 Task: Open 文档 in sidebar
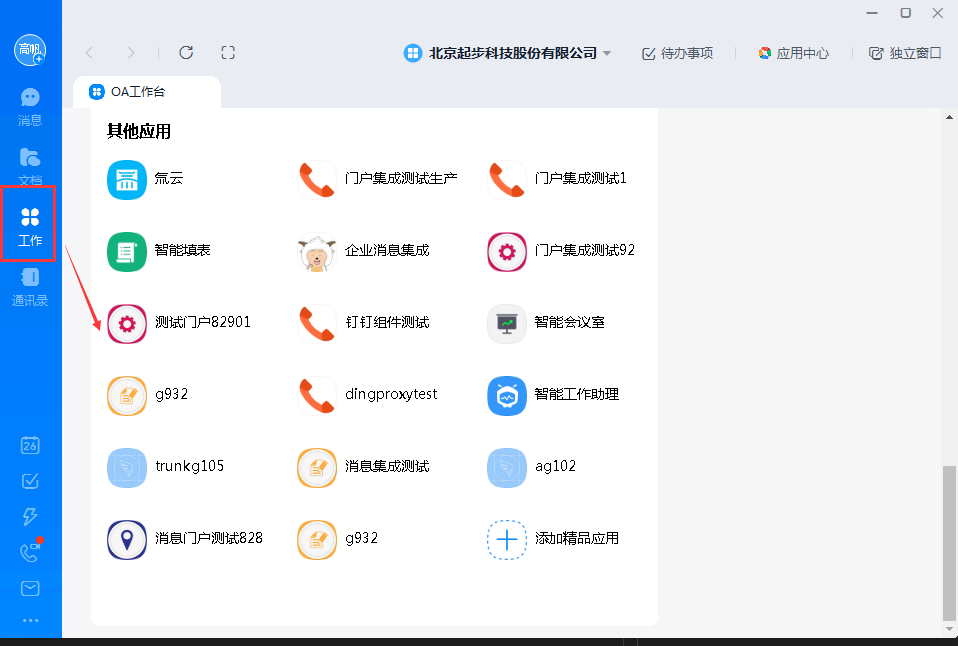[30, 166]
